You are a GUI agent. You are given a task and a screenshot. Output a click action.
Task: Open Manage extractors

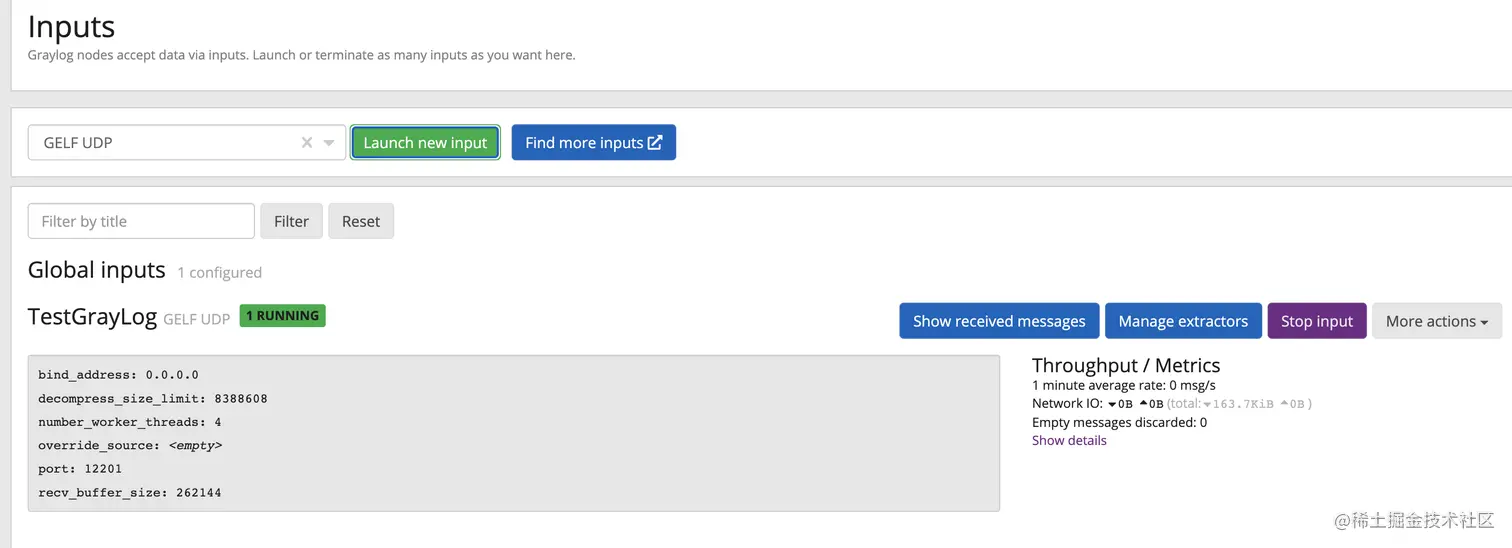coord(1183,321)
